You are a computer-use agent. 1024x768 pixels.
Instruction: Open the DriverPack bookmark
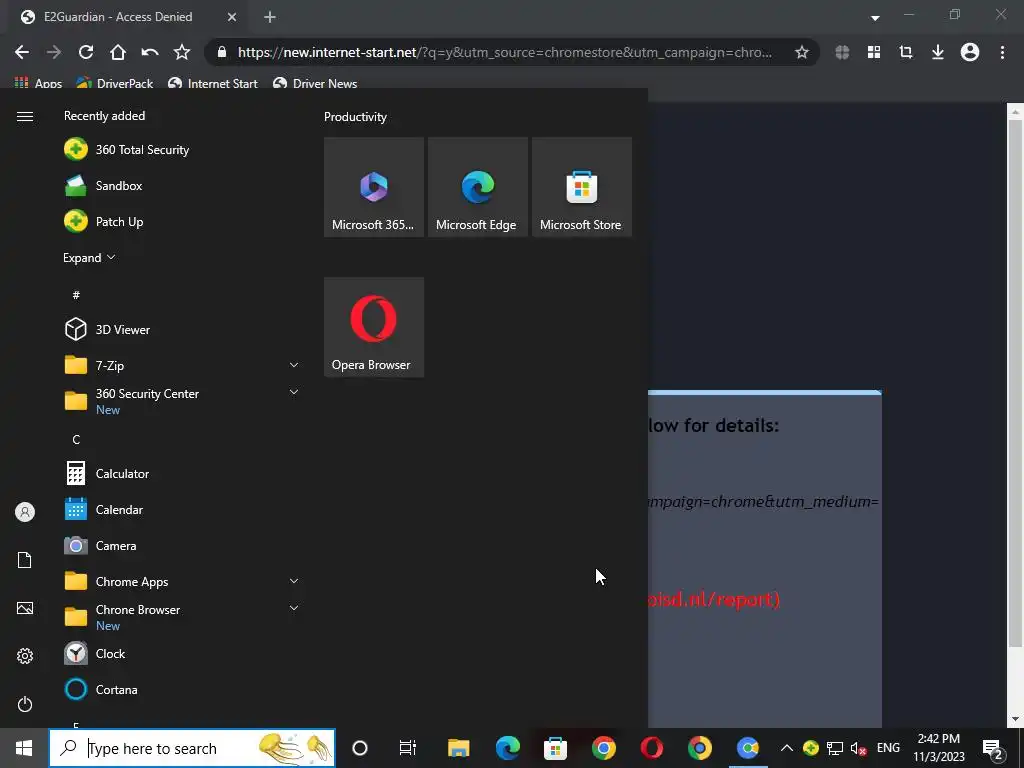click(x=114, y=83)
